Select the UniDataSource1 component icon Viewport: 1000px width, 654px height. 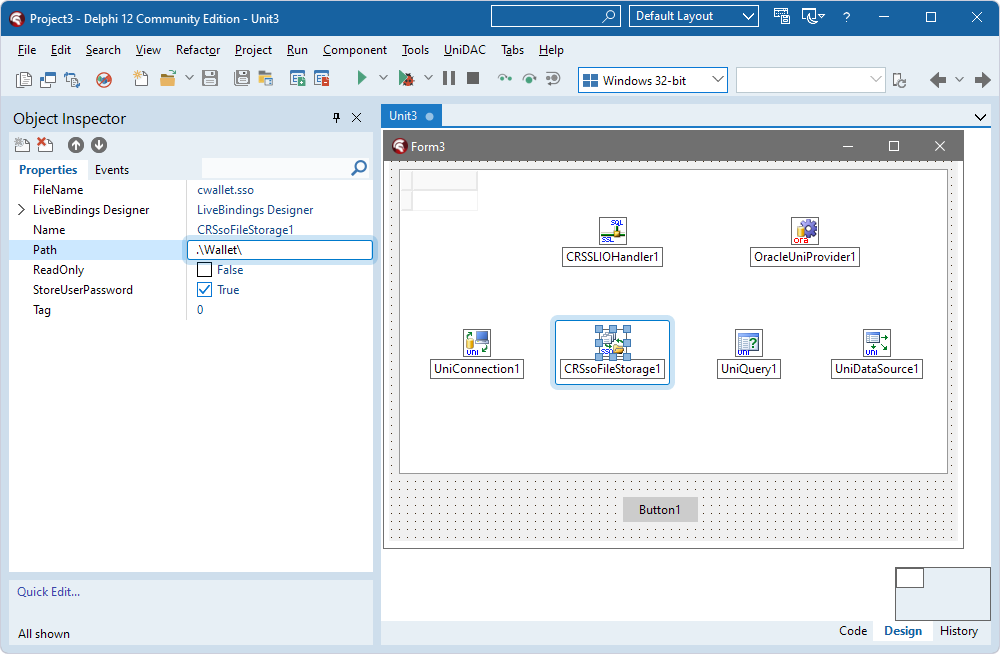pos(876,343)
